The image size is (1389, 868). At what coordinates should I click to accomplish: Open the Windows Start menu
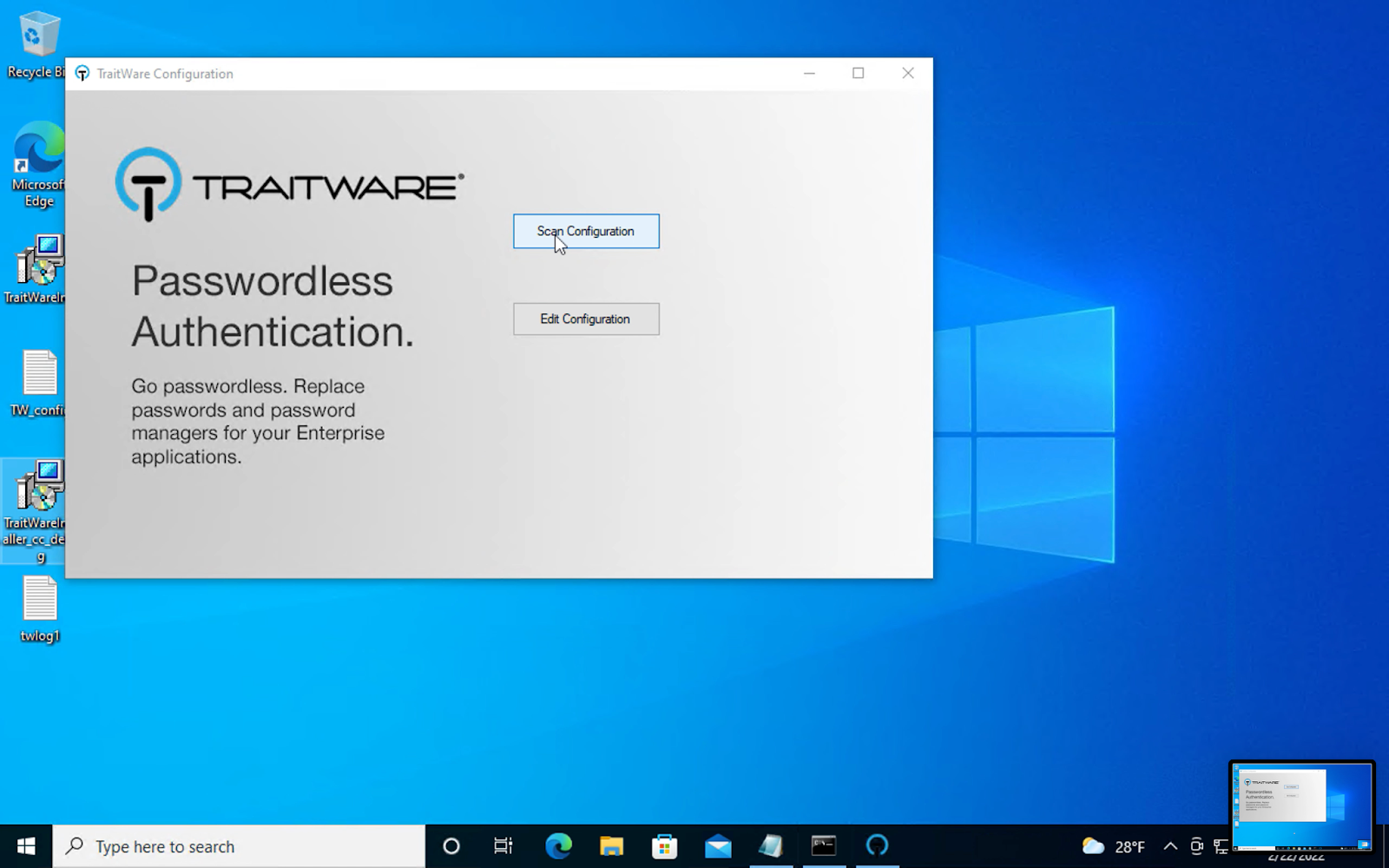pos(26,846)
